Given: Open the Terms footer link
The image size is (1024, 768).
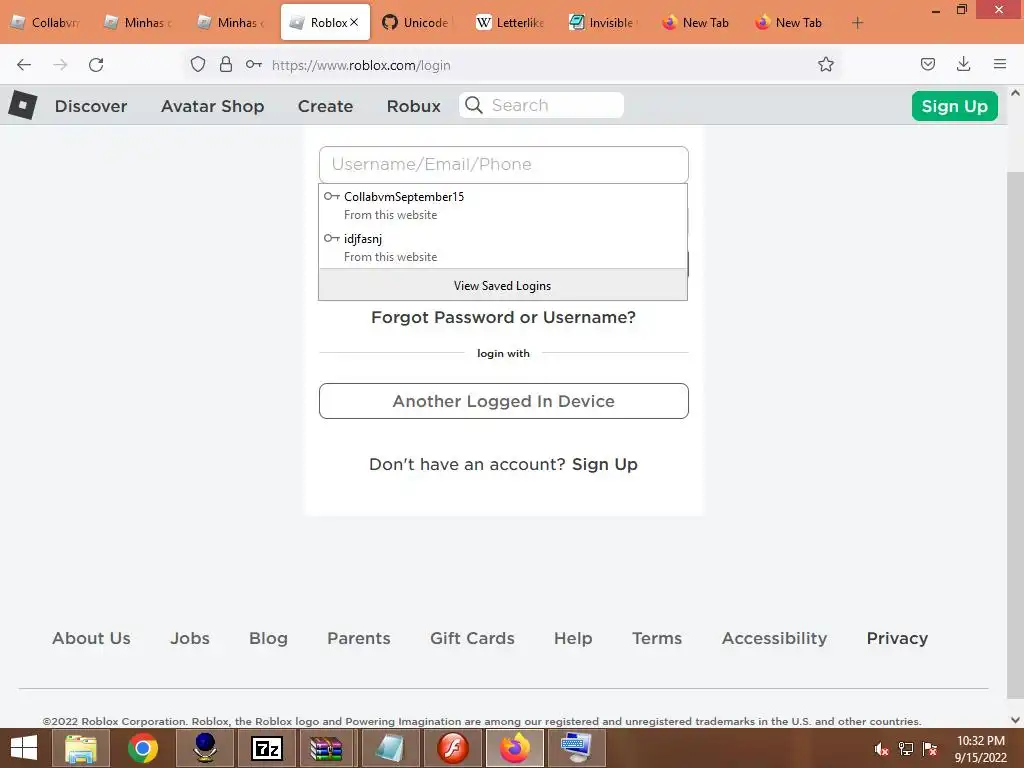Looking at the screenshot, I should (657, 638).
